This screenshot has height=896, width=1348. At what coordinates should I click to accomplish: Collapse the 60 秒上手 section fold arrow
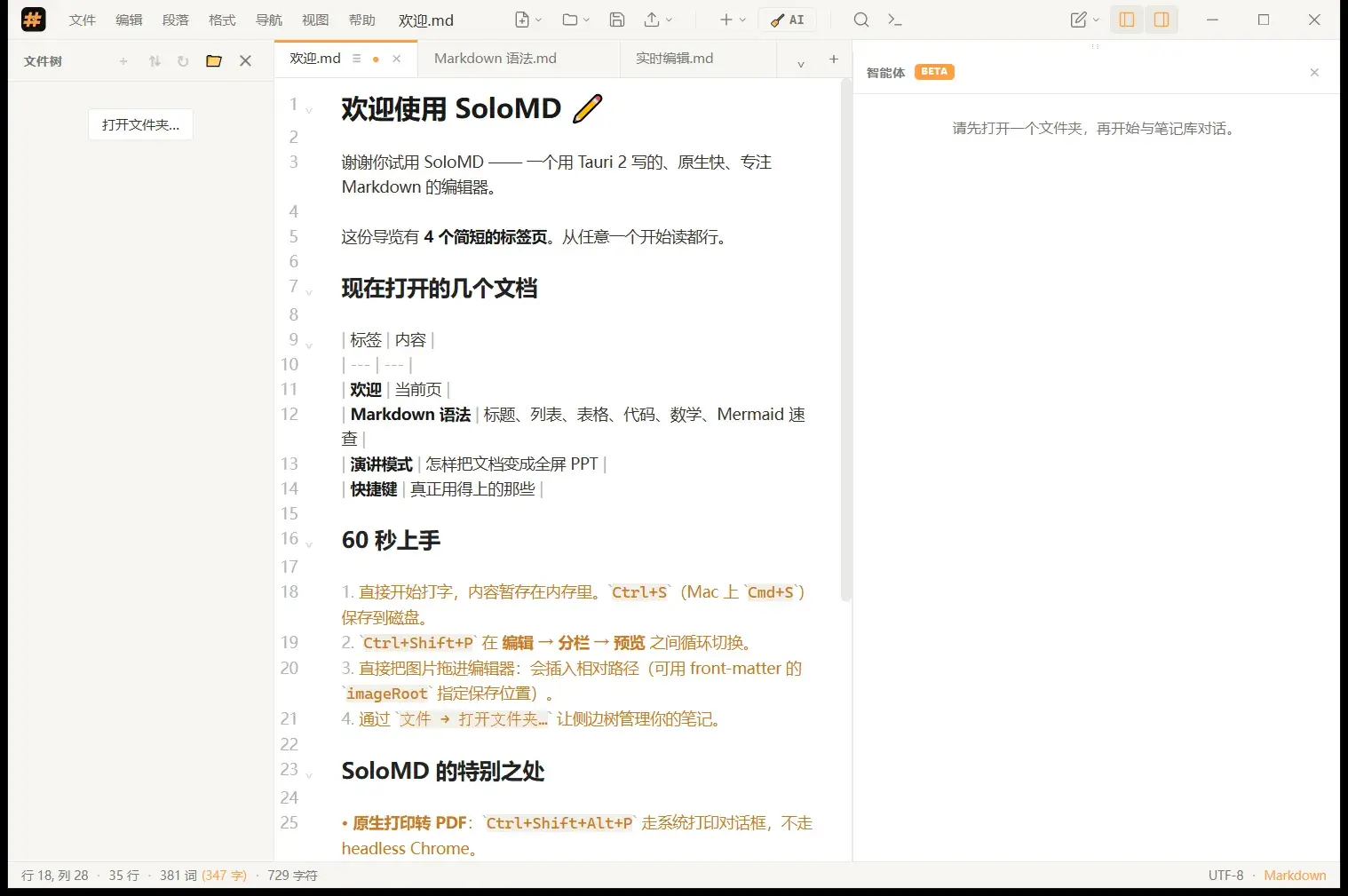(x=309, y=543)
